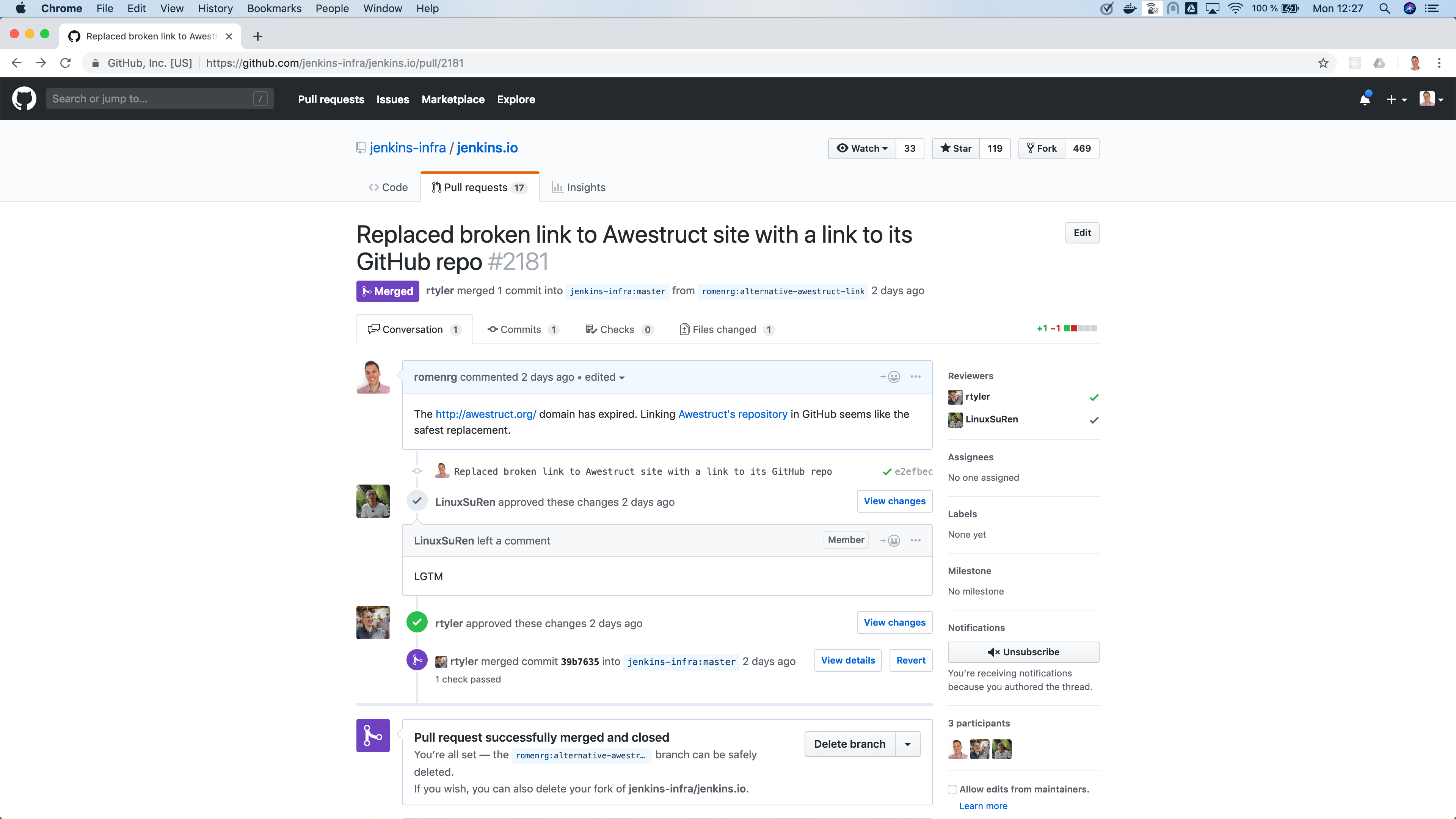Click the Revert button

(910, 660)
